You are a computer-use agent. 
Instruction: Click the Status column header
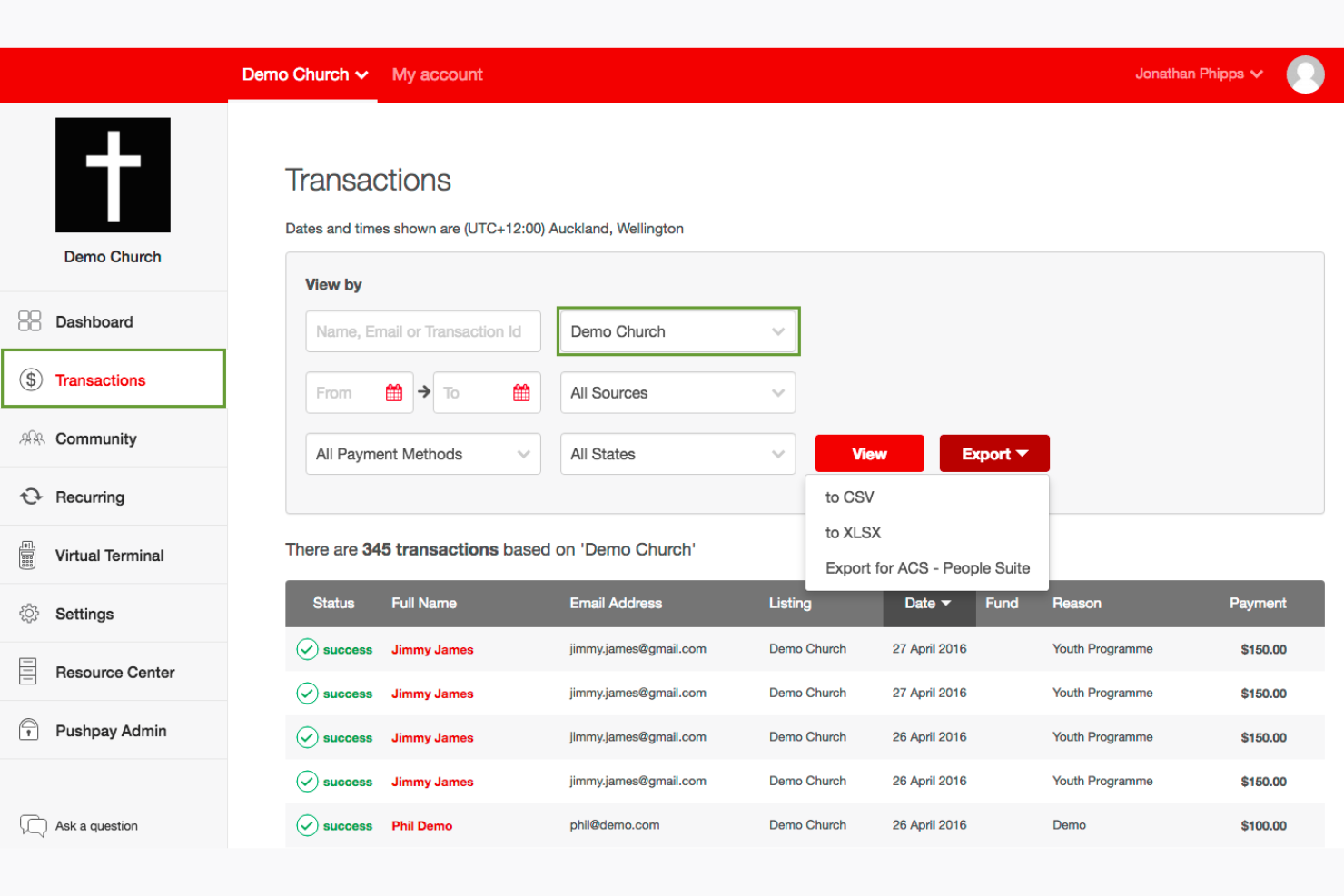click(x=333, y=604)
